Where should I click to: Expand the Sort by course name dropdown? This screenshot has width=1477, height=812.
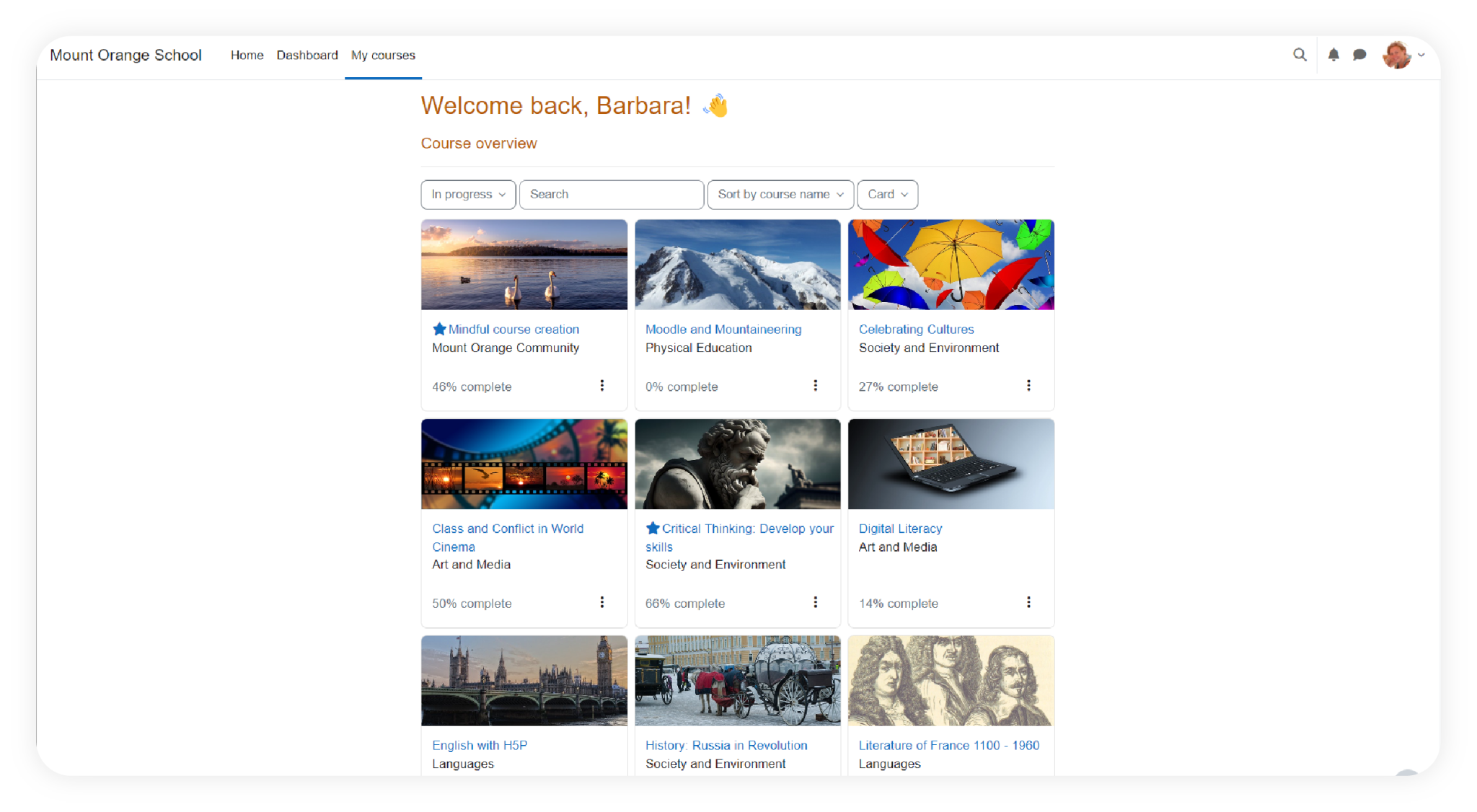coord(780,194)
